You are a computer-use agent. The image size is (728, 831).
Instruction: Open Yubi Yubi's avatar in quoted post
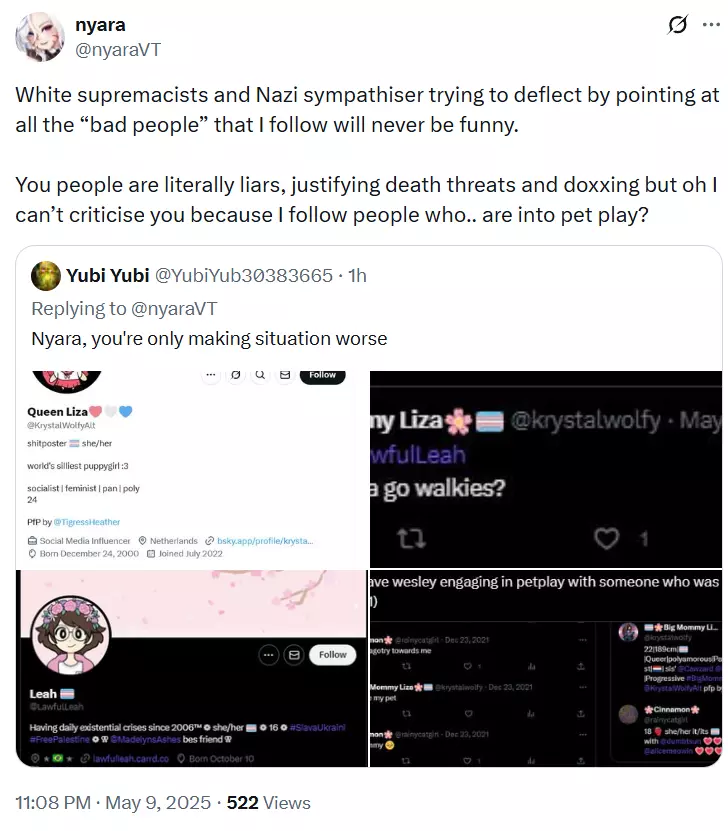tap(46, 276)
